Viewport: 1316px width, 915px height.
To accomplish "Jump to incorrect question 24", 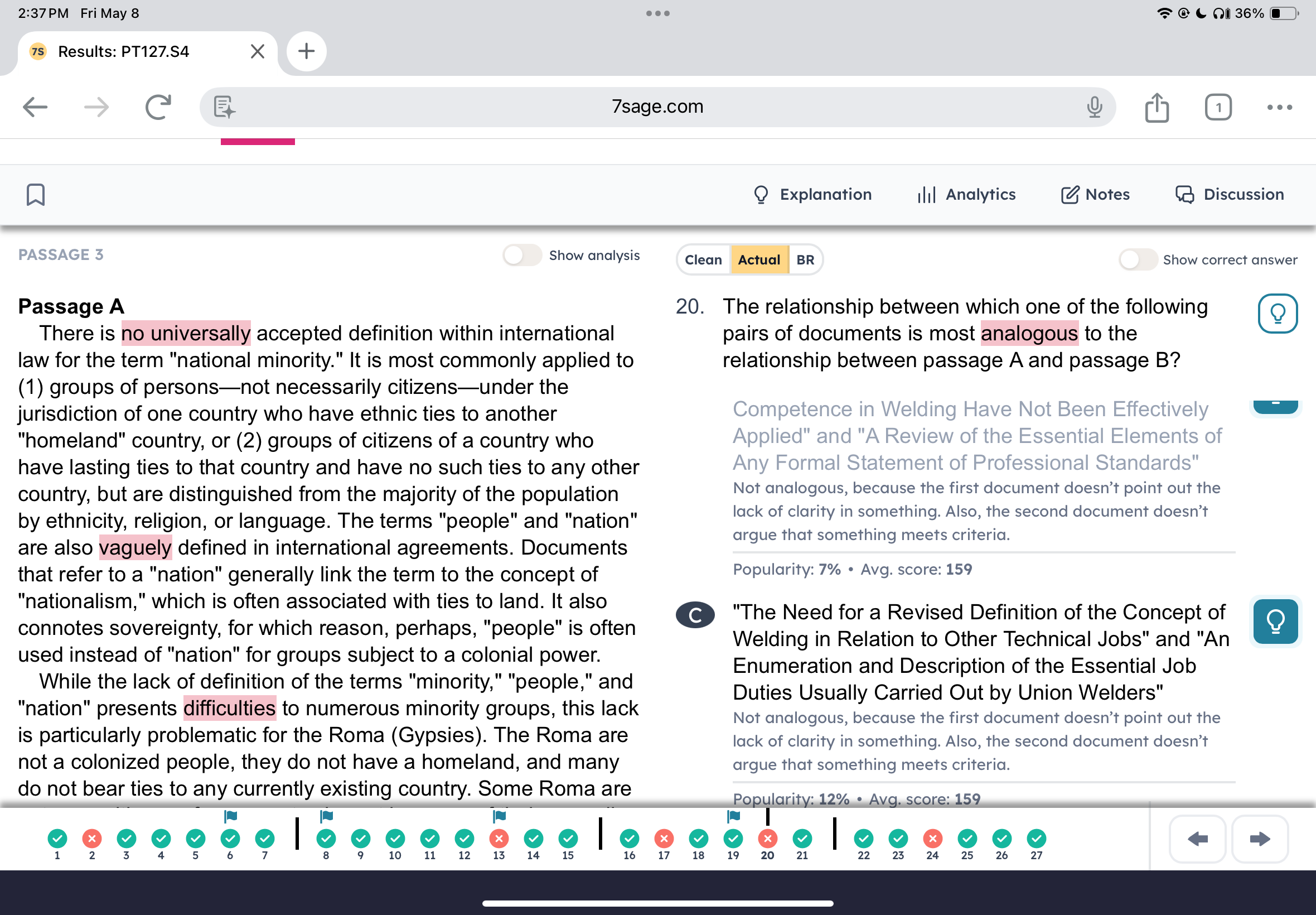I will [933, 839].
